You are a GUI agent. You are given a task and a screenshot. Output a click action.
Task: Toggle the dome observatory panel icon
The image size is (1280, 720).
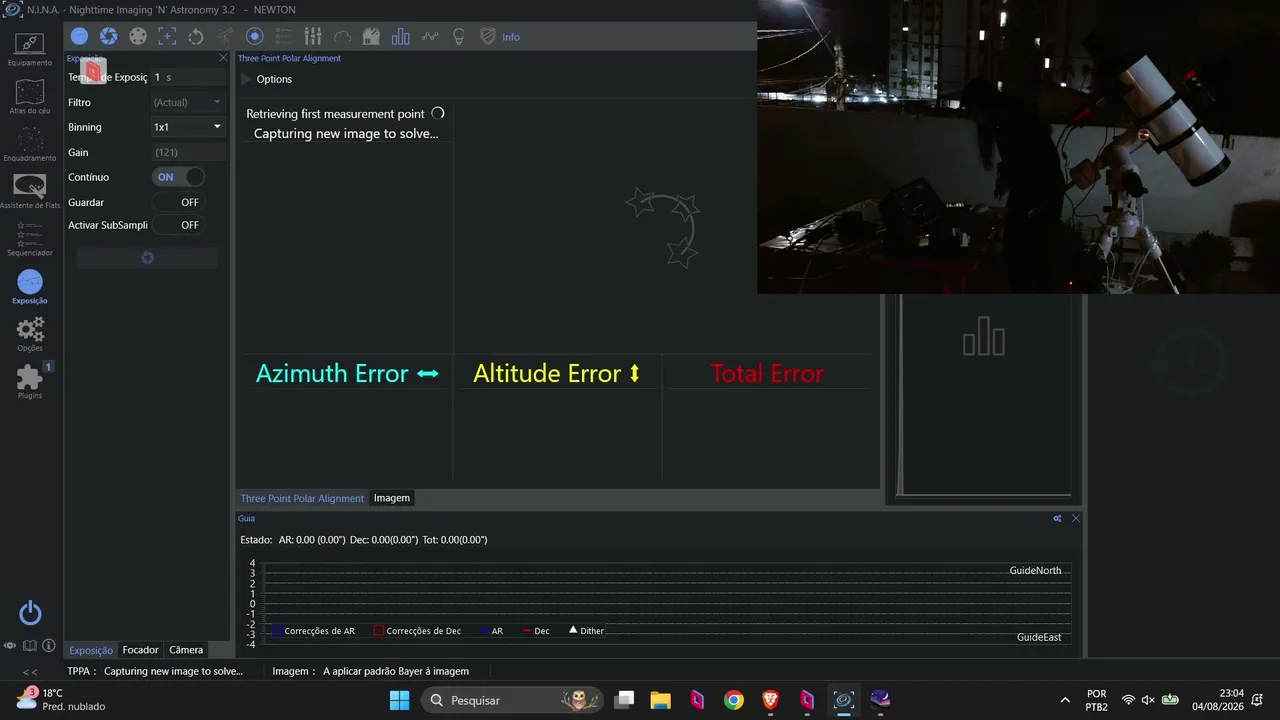click(371, 36)
